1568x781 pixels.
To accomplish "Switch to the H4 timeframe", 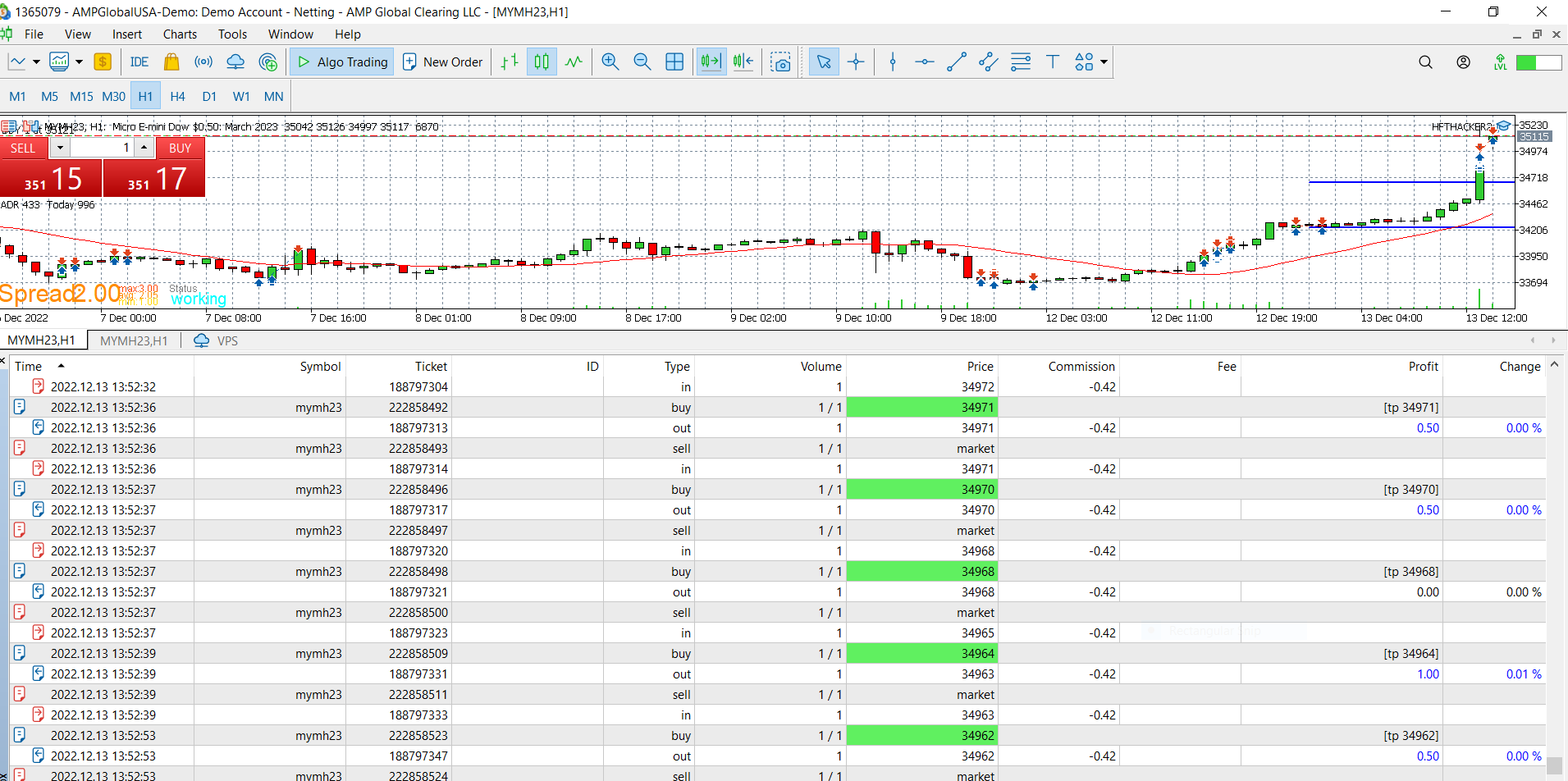I will pyautogui.click(x=177, y=96).
